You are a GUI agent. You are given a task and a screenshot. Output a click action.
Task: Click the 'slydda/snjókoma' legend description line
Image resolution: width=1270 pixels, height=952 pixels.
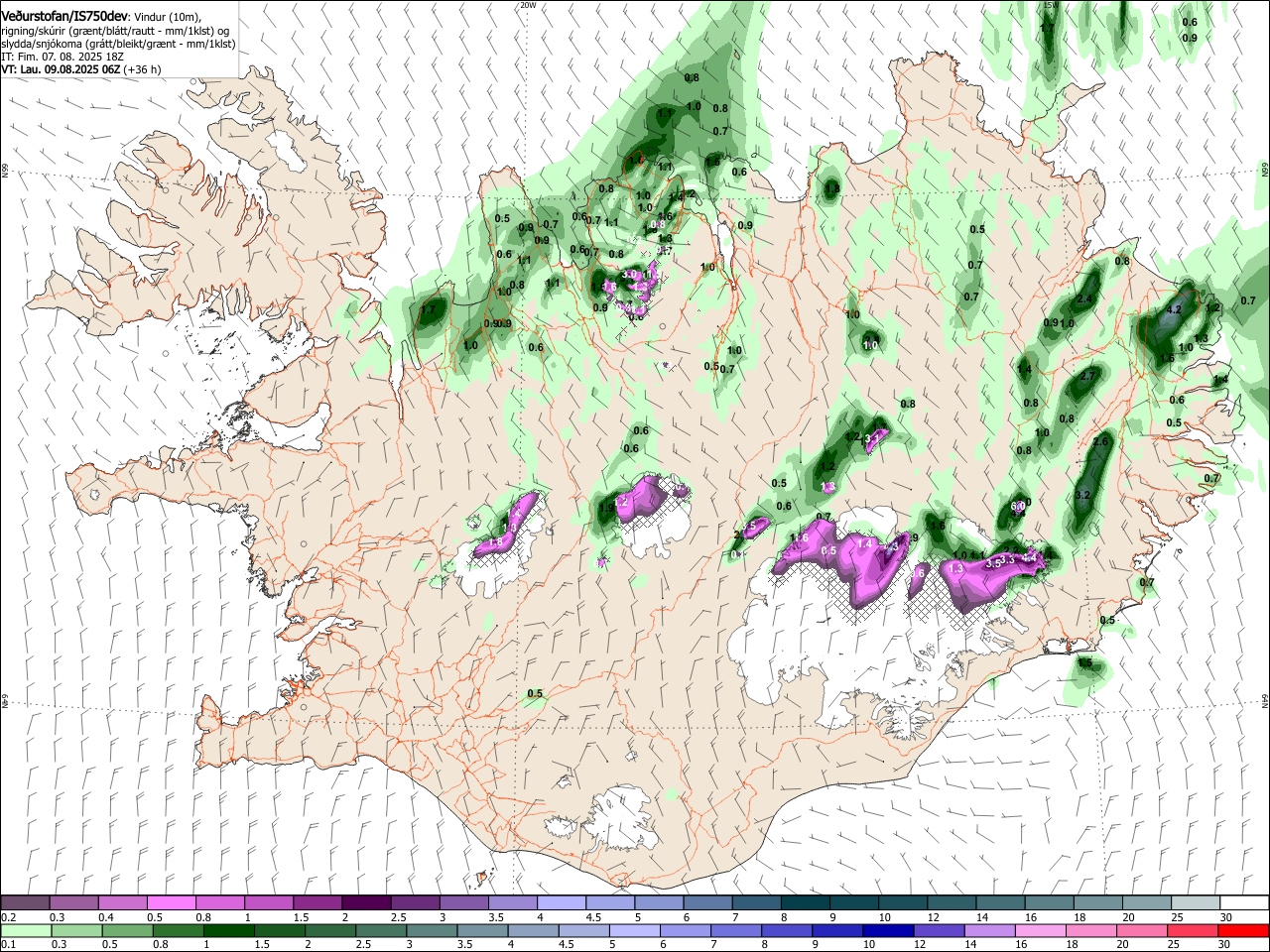(x=117, y=45)
